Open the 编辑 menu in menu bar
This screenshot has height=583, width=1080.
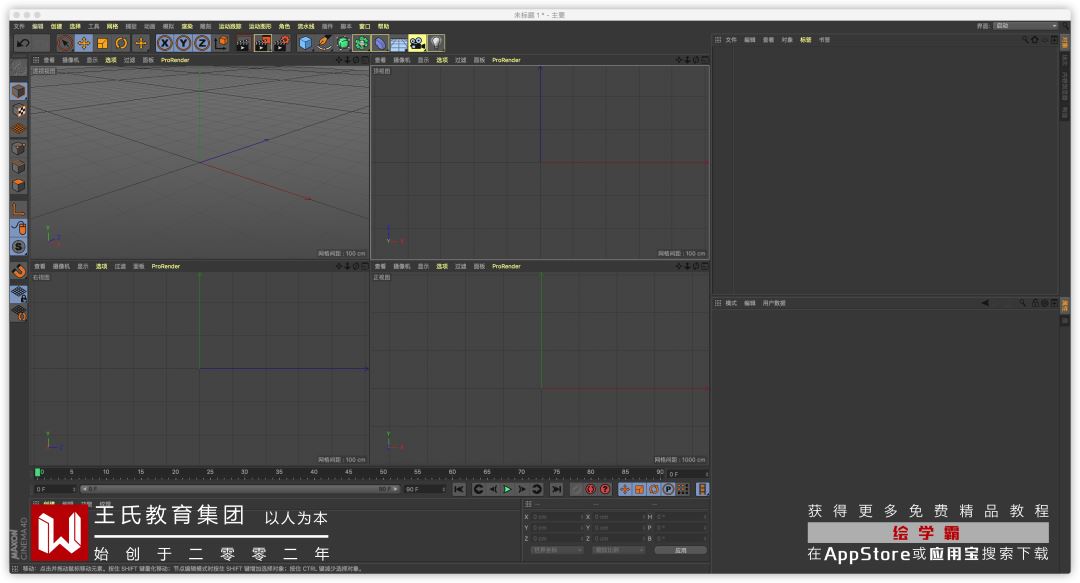38,26
